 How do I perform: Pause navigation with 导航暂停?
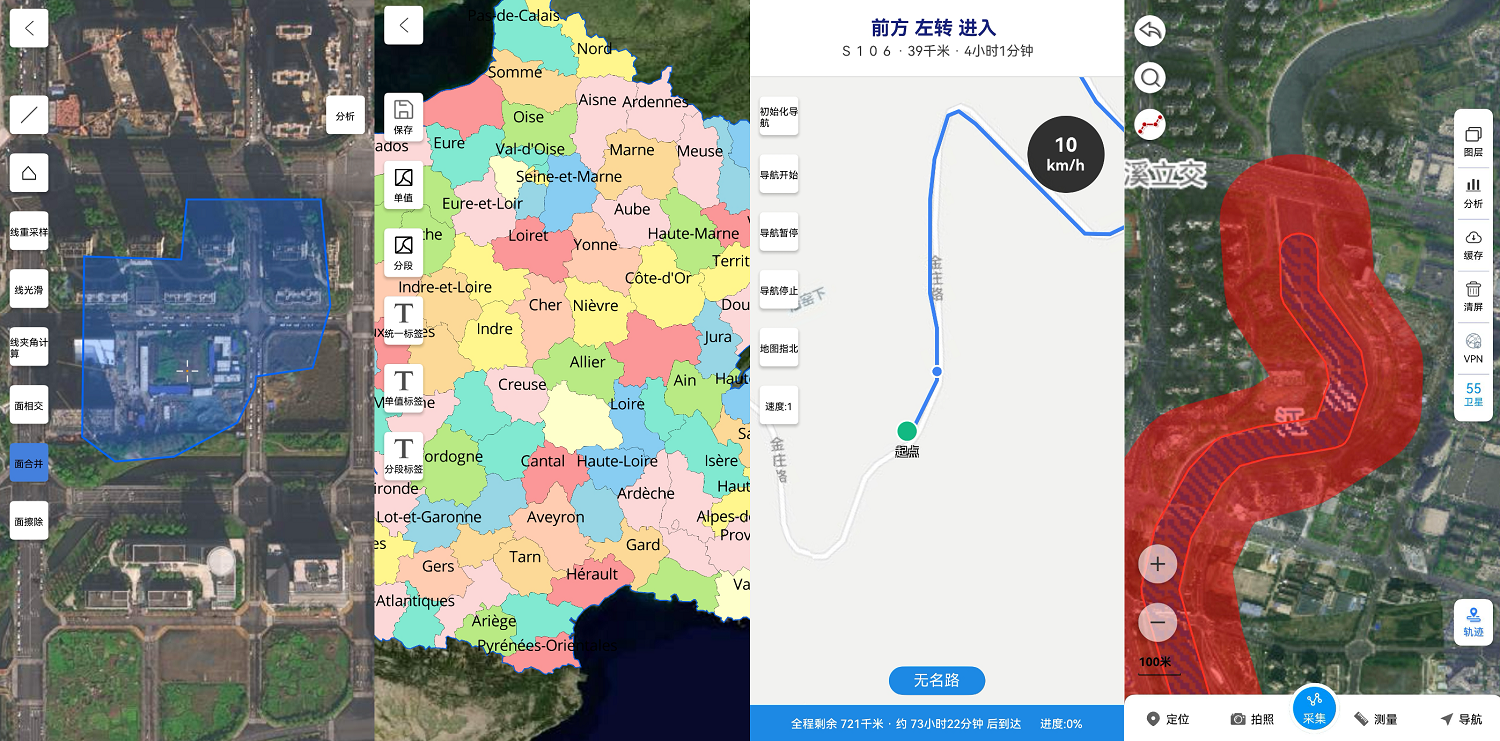[x=779, y=232]
